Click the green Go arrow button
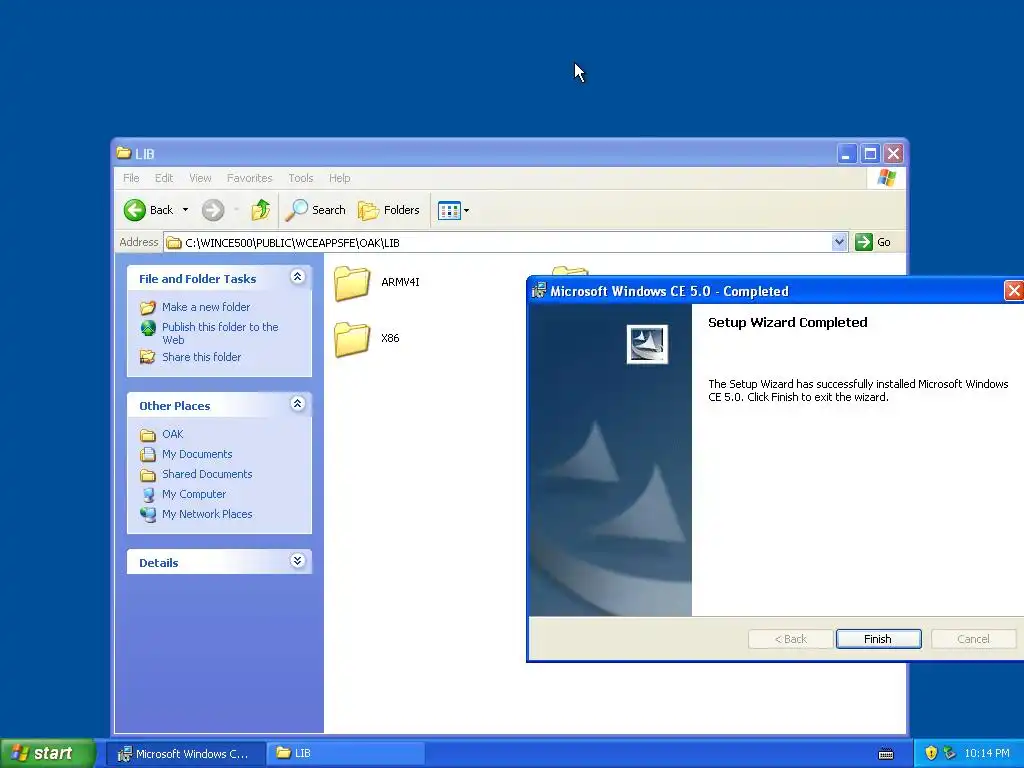 click(x=863, y=242)
